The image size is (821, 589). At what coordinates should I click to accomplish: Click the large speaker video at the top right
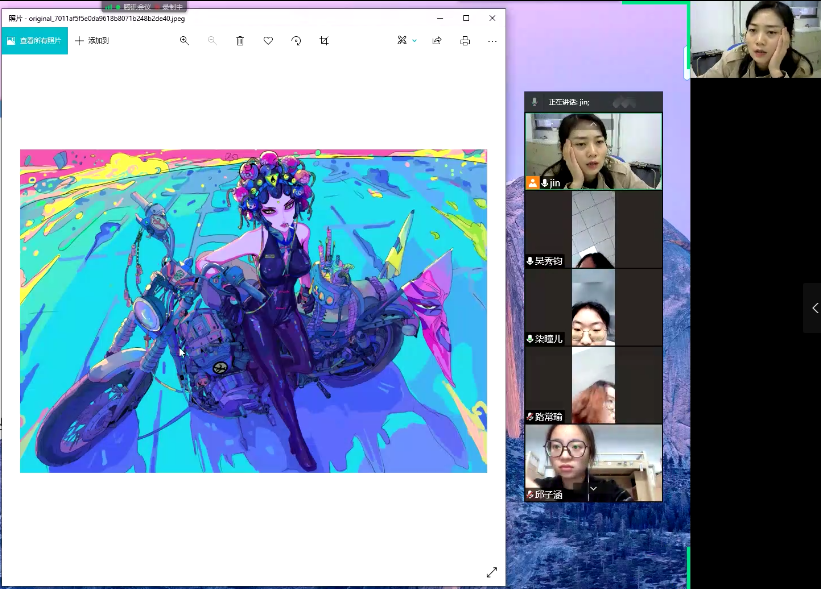click(756, 39)
